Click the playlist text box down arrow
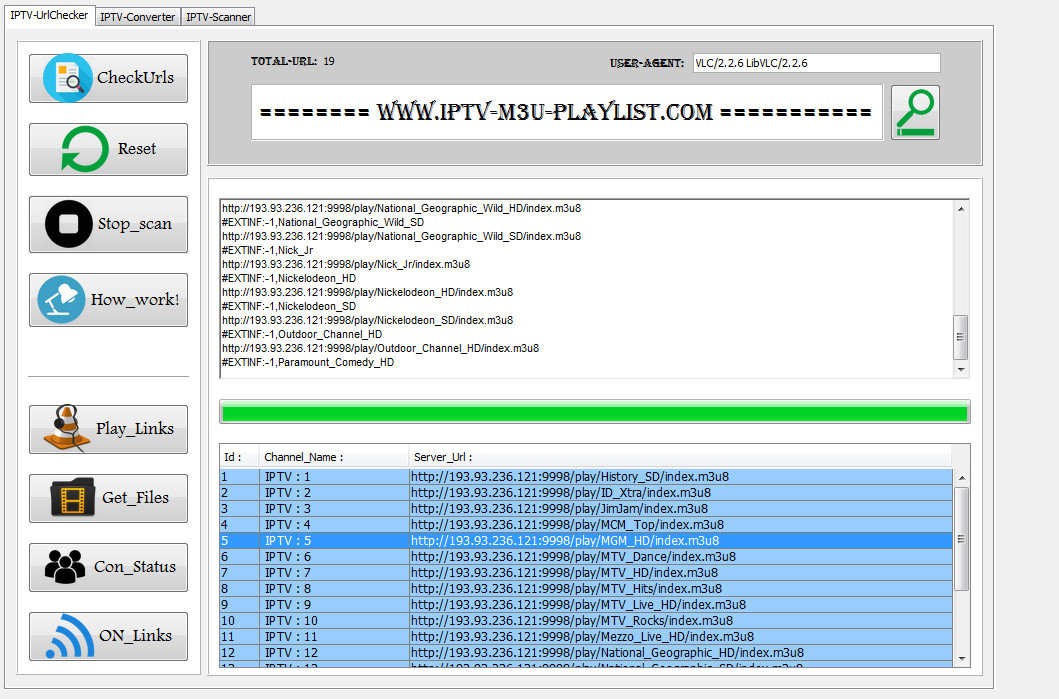The height and width of the screenshot is (699, 1059). 961,369
